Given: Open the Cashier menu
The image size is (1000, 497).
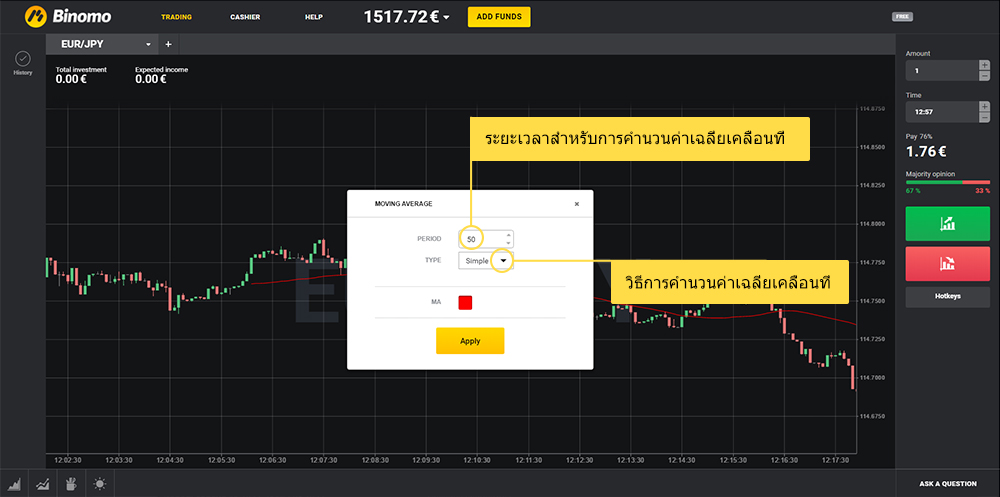Looking at the screenshot, I should coord(245,17).
